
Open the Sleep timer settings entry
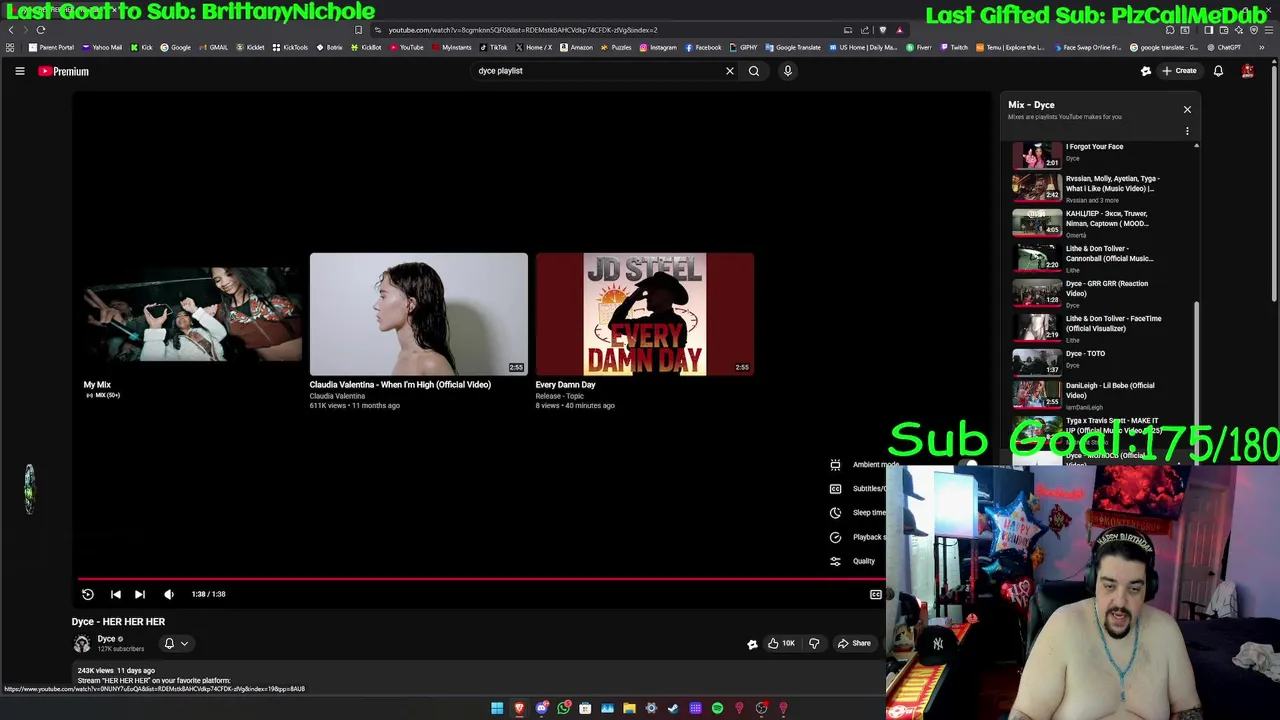point(858,513)
